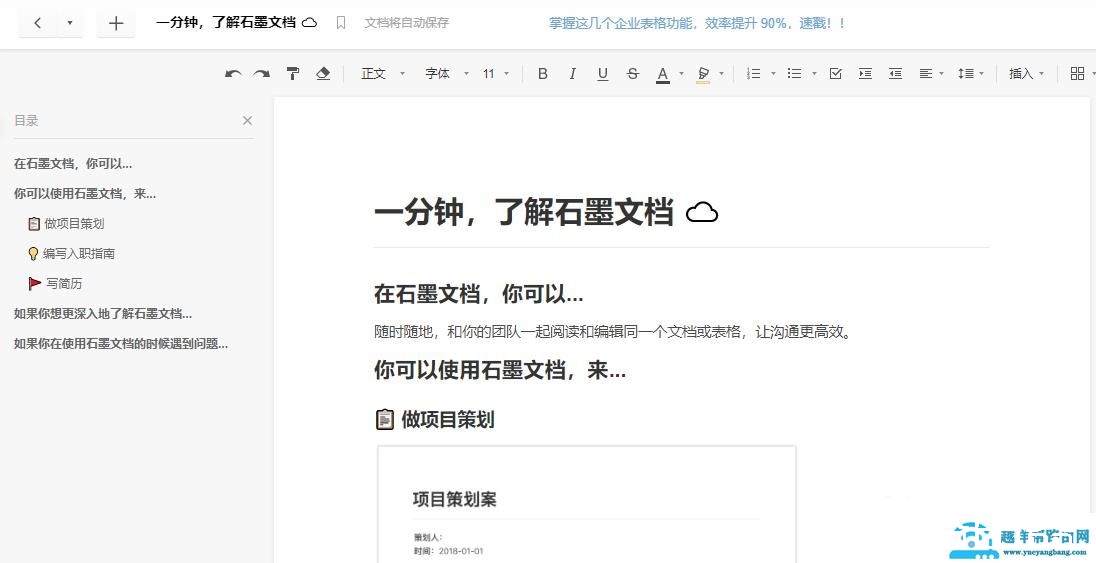Jump to 如果你在使用石墨文档的时候遇到问题... in outline

click(x=121, y=344)
